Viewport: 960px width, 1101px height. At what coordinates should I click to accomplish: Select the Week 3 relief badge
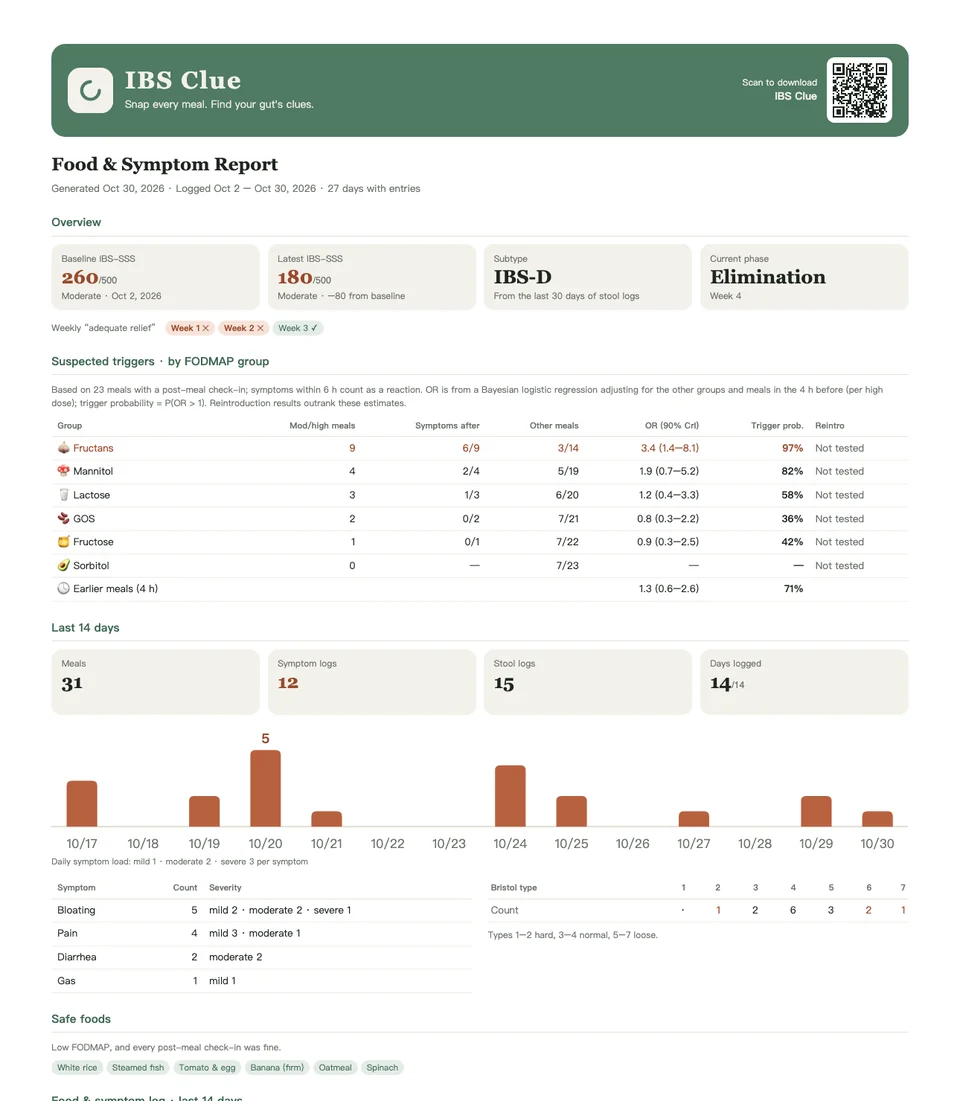point(297,328)
